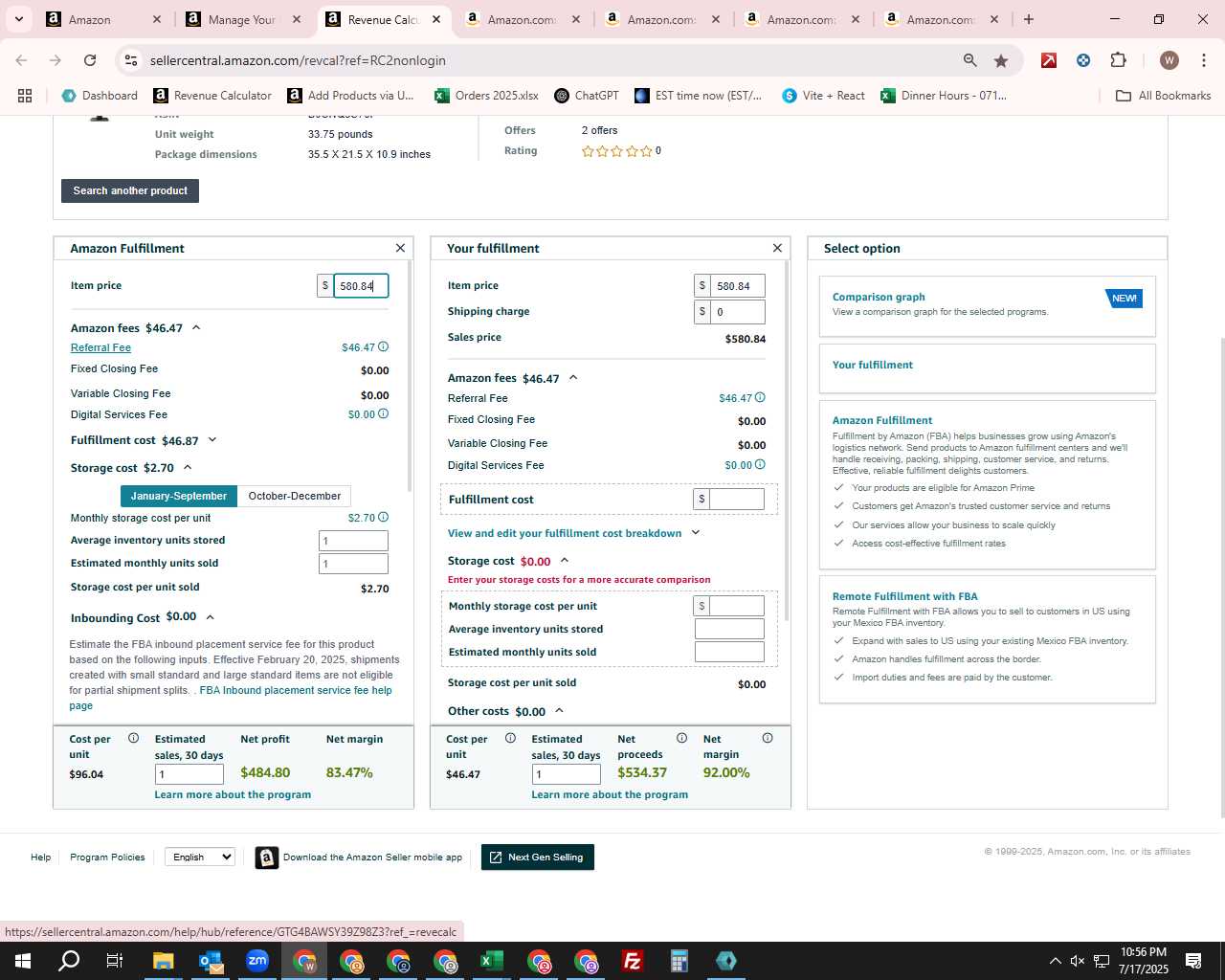
Task: Expand fulfillment cost breakdown chevron
Action: click(x=696, y=533)
